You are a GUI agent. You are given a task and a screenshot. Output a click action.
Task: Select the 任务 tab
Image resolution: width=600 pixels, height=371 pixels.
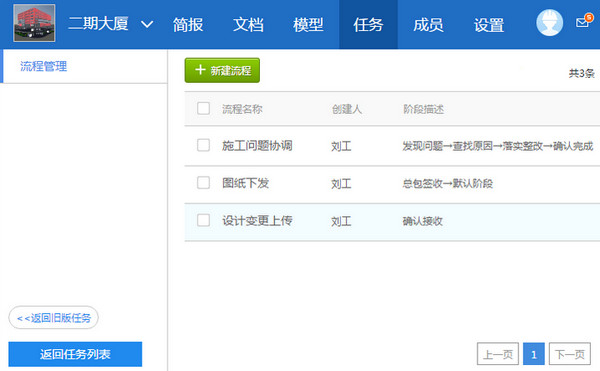click(368, 25)
